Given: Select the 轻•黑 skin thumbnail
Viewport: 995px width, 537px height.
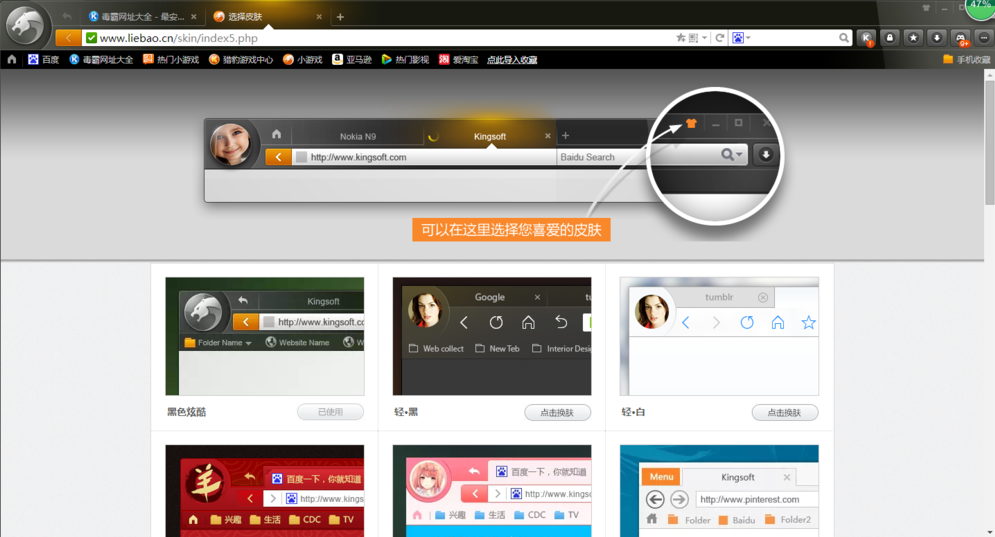Looking at the screenshot, I should [x=492, y=336].
